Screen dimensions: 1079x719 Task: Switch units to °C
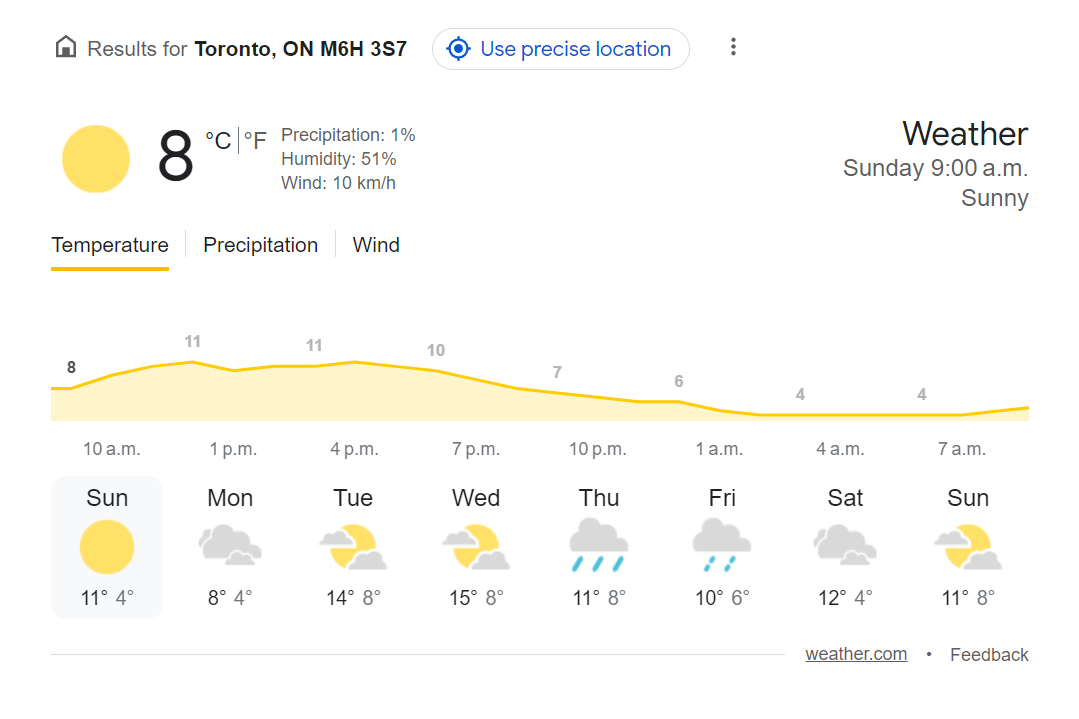pos(218,141)
